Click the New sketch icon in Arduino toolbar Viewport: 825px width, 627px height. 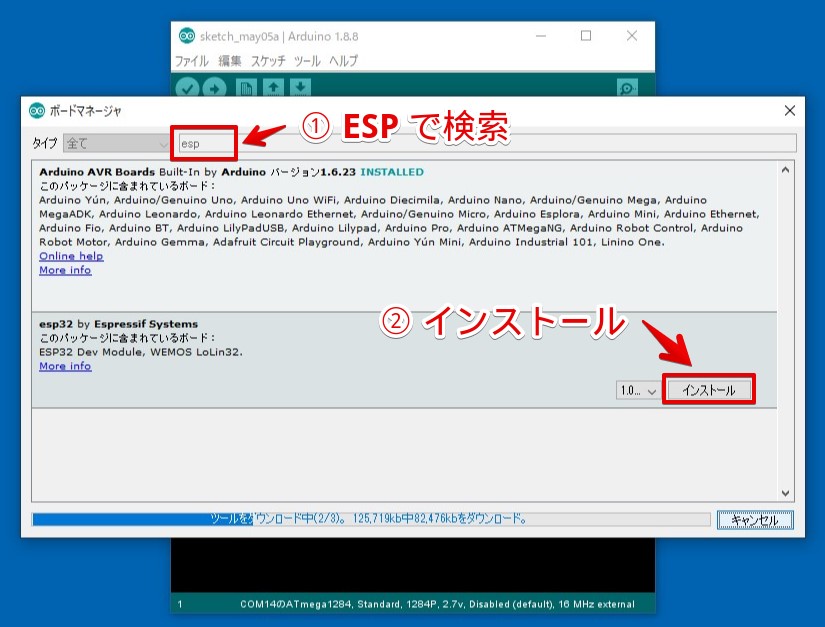point(246,87)
